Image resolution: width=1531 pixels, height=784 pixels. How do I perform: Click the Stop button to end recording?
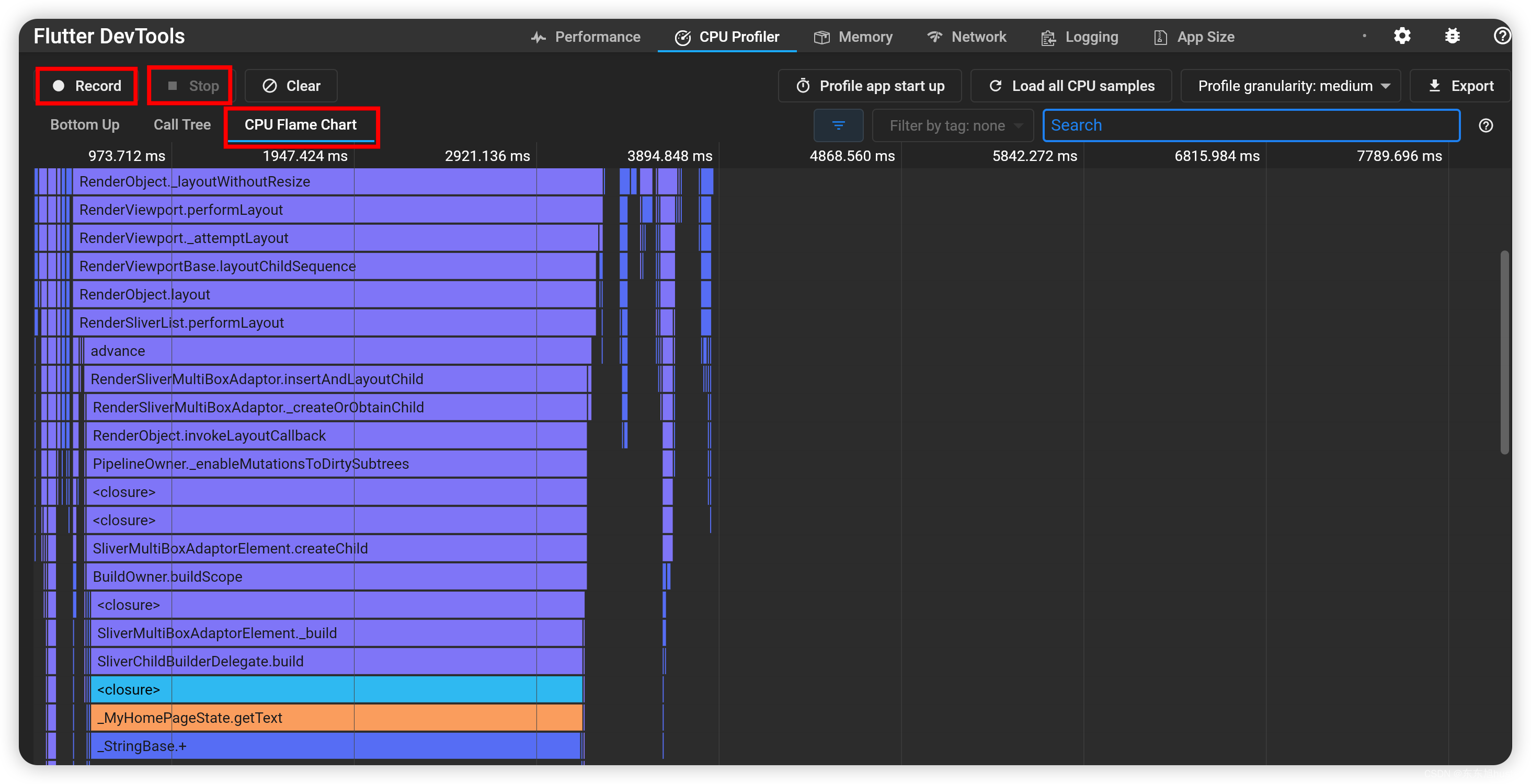point(189,85)
